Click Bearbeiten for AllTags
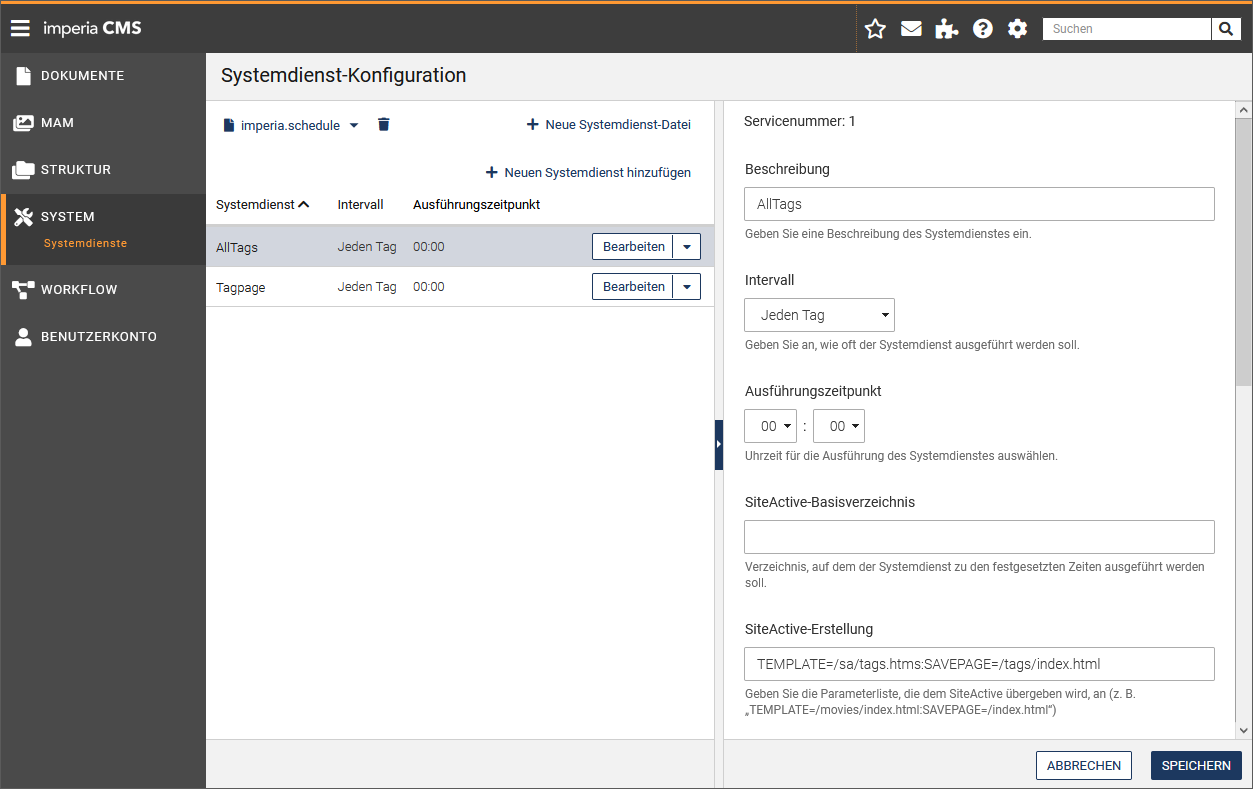 [633, 246]
